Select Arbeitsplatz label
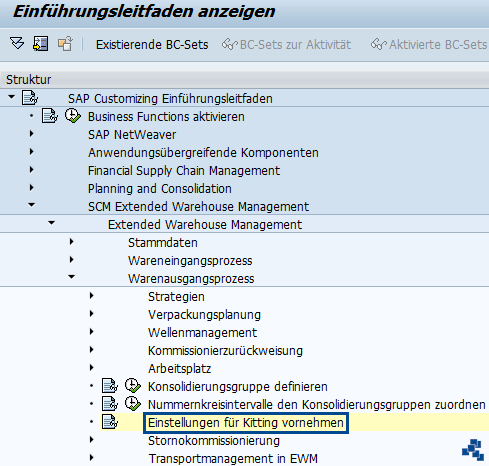Image resolution: width=489 pixels, height=466 pixels. tap(180, 369)
